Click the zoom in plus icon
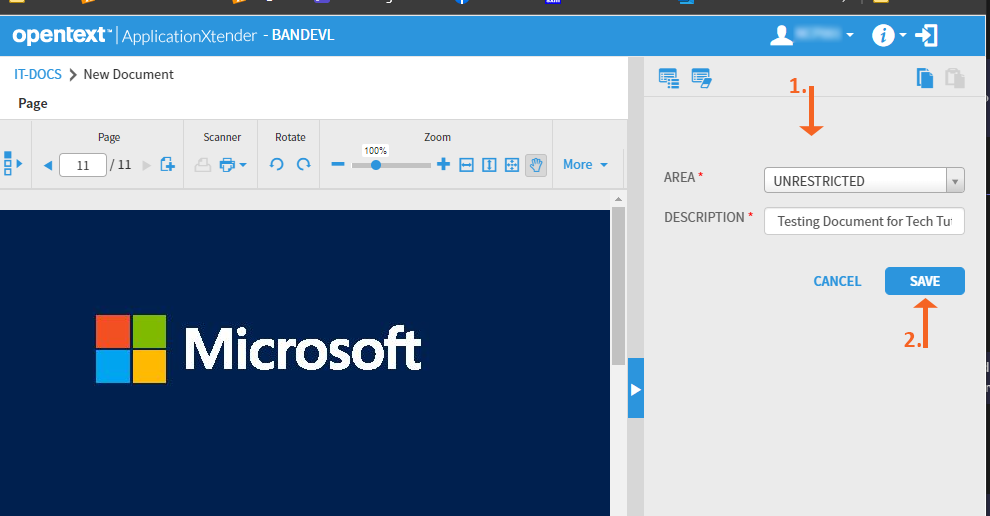990x516 pixels. pos(443,165)
